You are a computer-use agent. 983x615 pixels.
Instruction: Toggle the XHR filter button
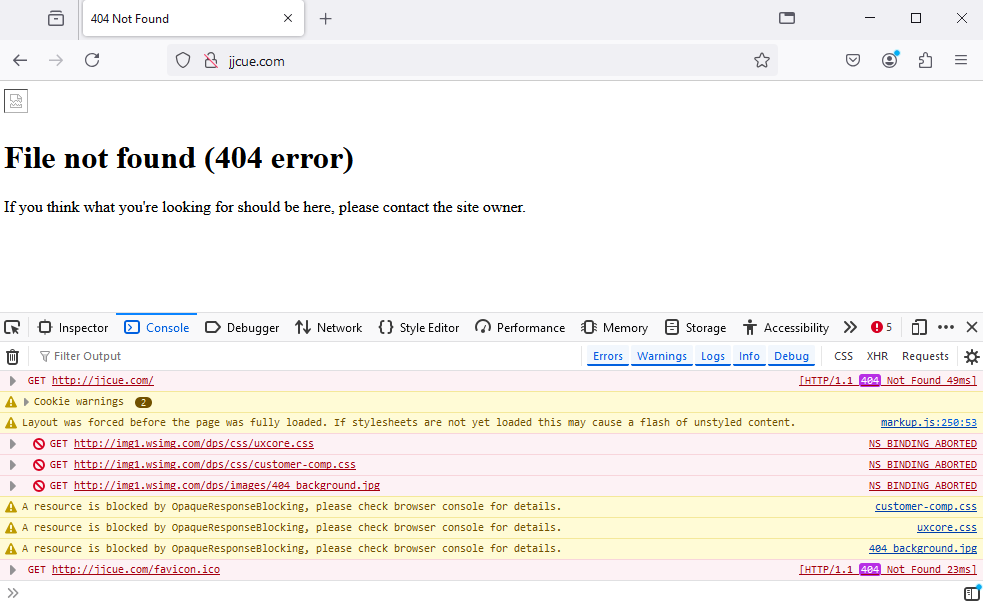tap(877, 357)
